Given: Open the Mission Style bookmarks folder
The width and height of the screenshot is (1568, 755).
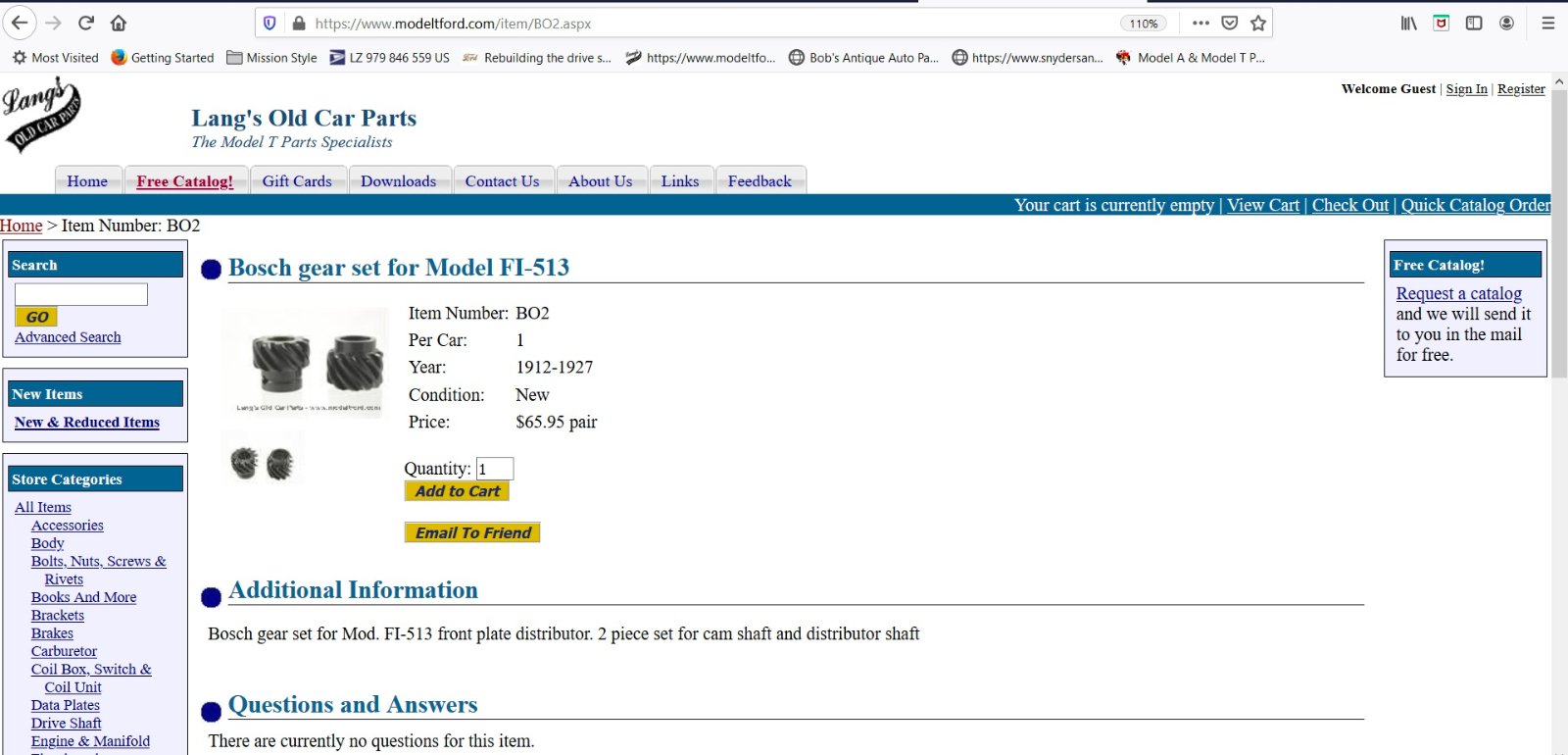Looking at the screenshot, I should click(x=271, y=58).
